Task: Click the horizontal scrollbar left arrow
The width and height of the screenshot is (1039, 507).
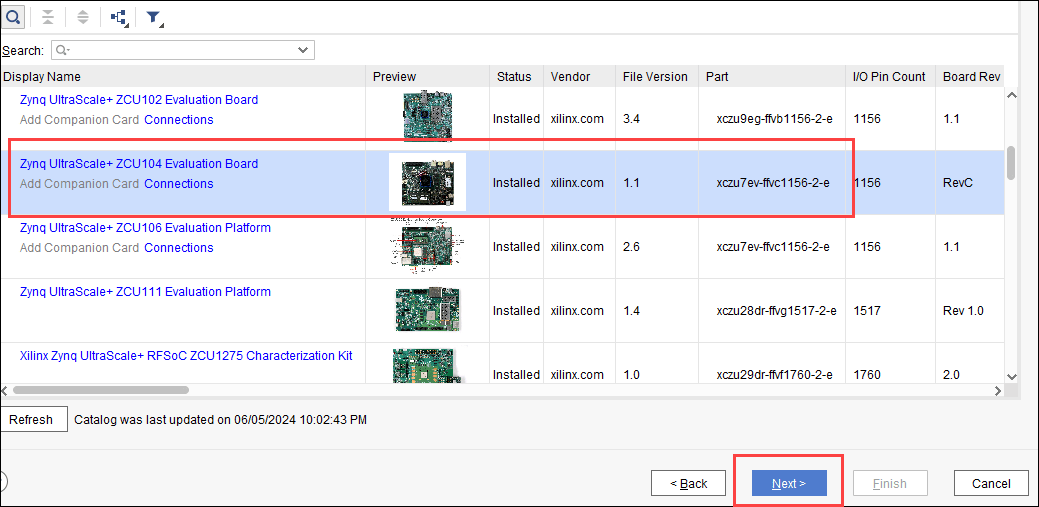Action: click(x=5, y=390)
